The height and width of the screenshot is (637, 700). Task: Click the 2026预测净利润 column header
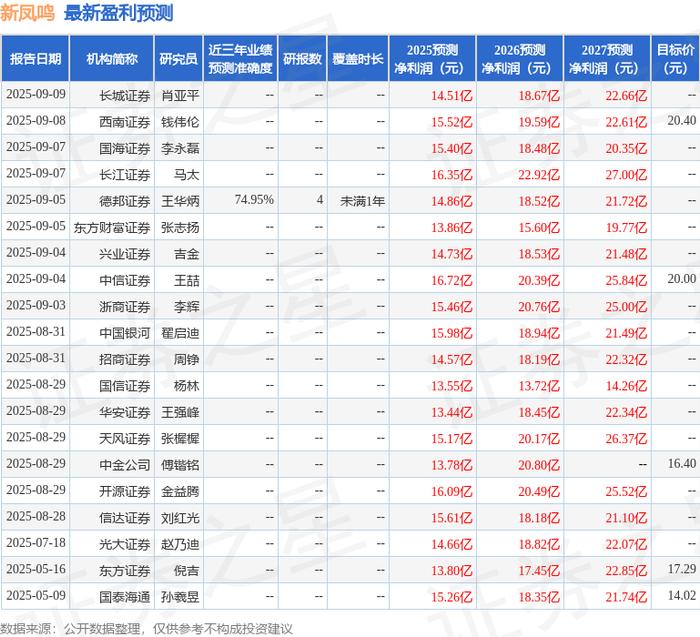(x=519, y=59)
